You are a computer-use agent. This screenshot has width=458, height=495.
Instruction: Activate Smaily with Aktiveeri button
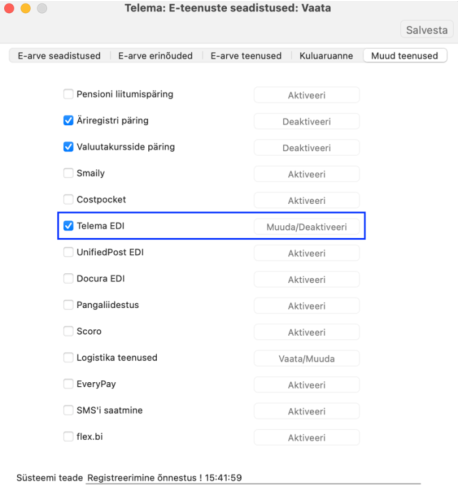tap(307, 174)
